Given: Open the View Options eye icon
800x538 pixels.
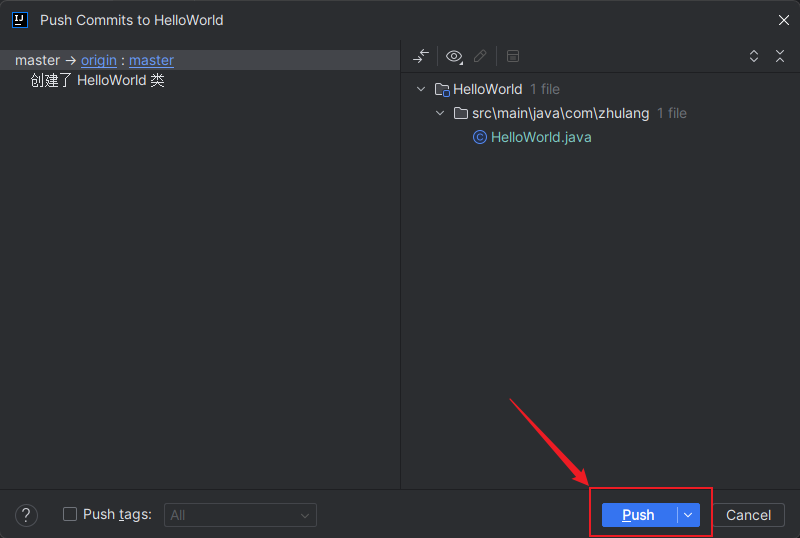Looking at the screenshot, I should [454, 56].
